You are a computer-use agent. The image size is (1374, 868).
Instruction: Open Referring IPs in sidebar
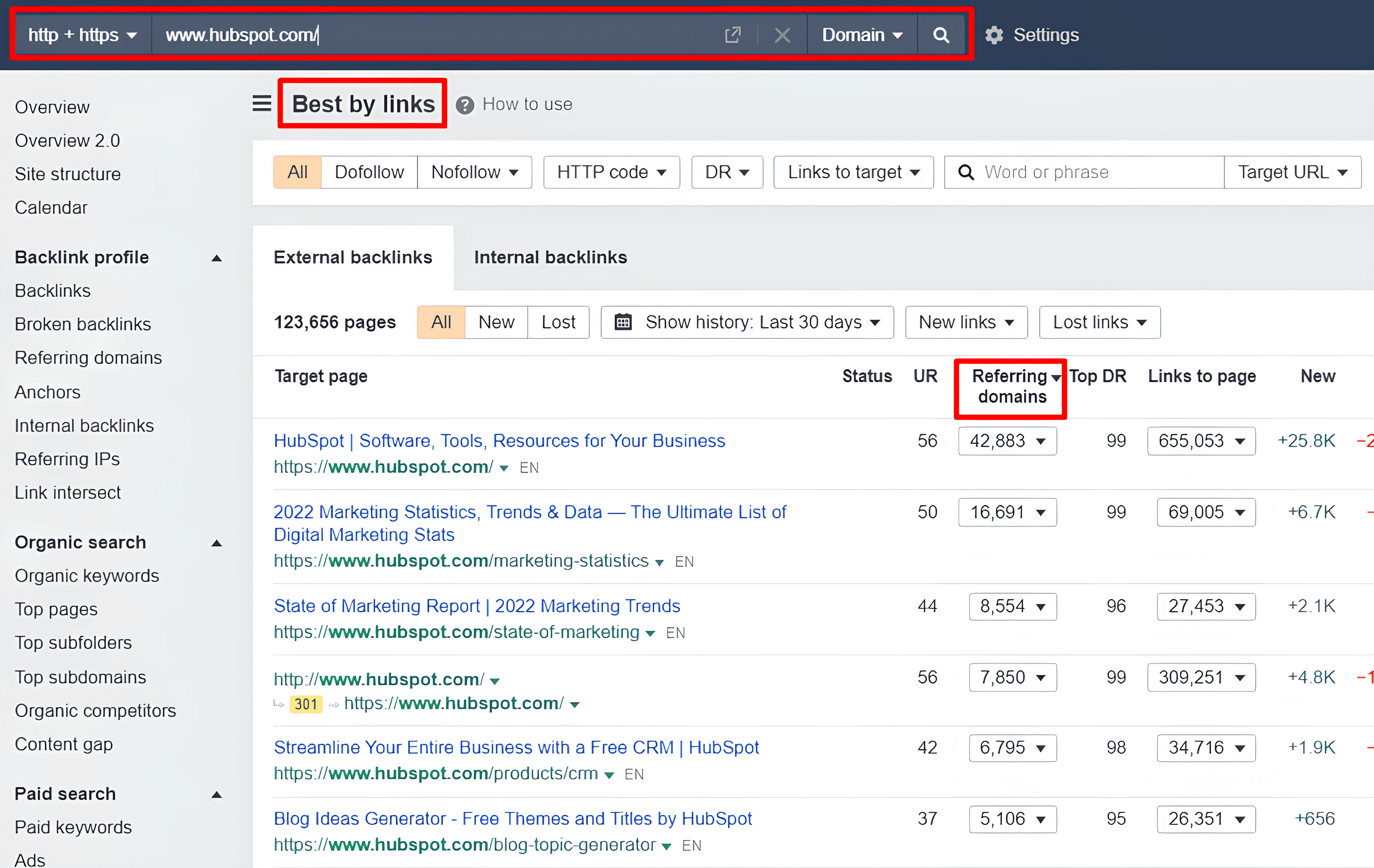(68, 459)
